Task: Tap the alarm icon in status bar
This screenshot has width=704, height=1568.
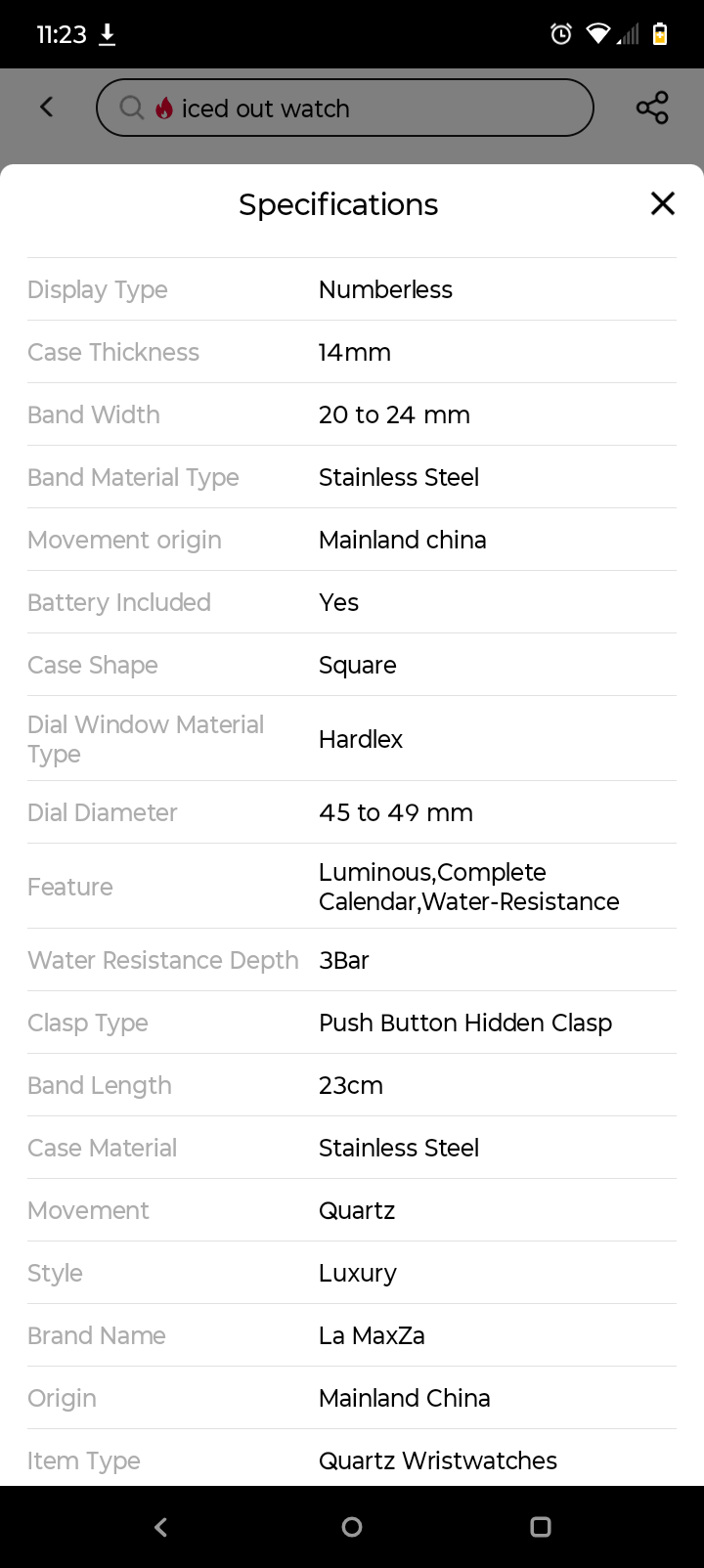Action: coord(561,34)
